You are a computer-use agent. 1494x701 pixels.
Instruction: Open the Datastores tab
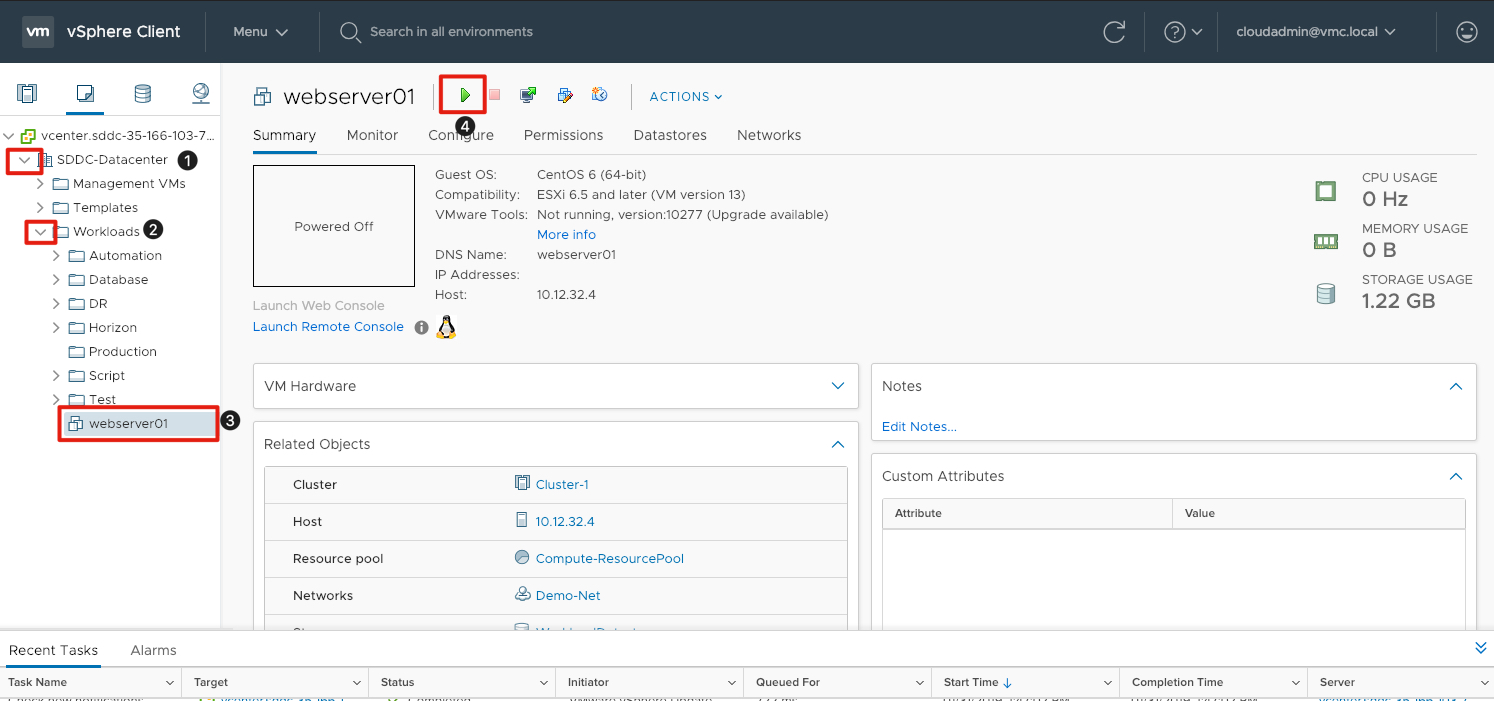[670, 135]
